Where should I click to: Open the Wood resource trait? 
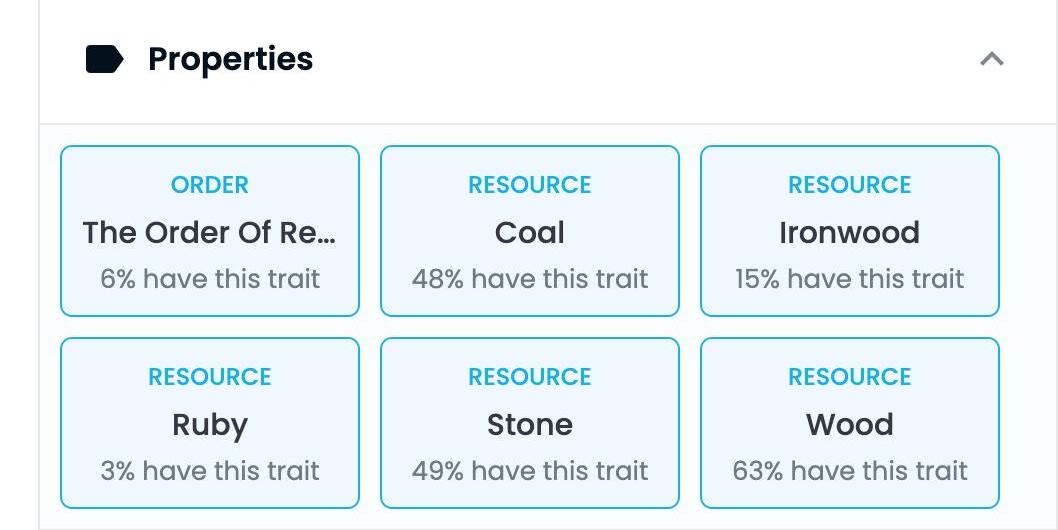850,423
